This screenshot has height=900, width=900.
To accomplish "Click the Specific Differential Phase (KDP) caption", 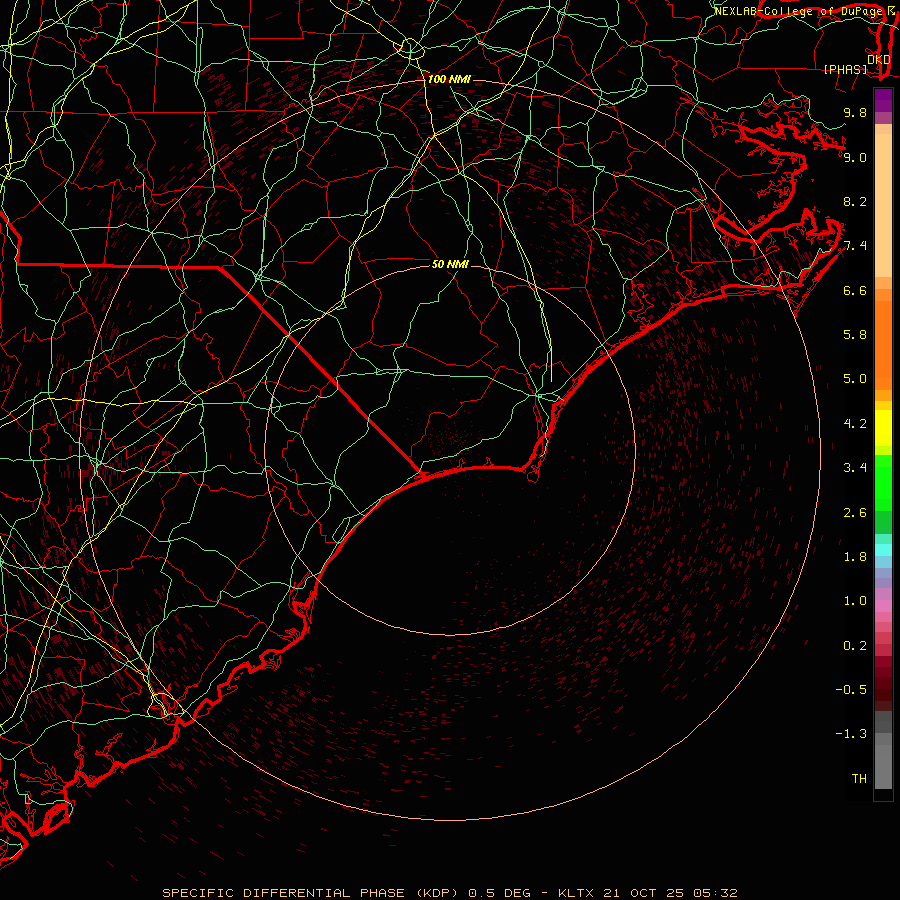I will pyautogui.click(x=310, y=893).
